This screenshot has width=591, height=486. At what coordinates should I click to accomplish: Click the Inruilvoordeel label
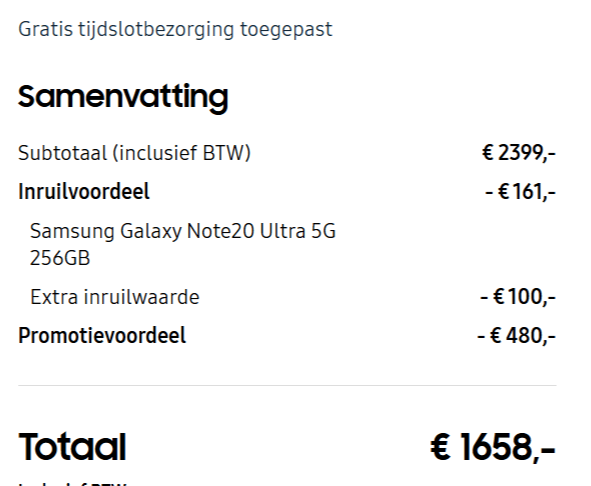[x=84, y=191]
